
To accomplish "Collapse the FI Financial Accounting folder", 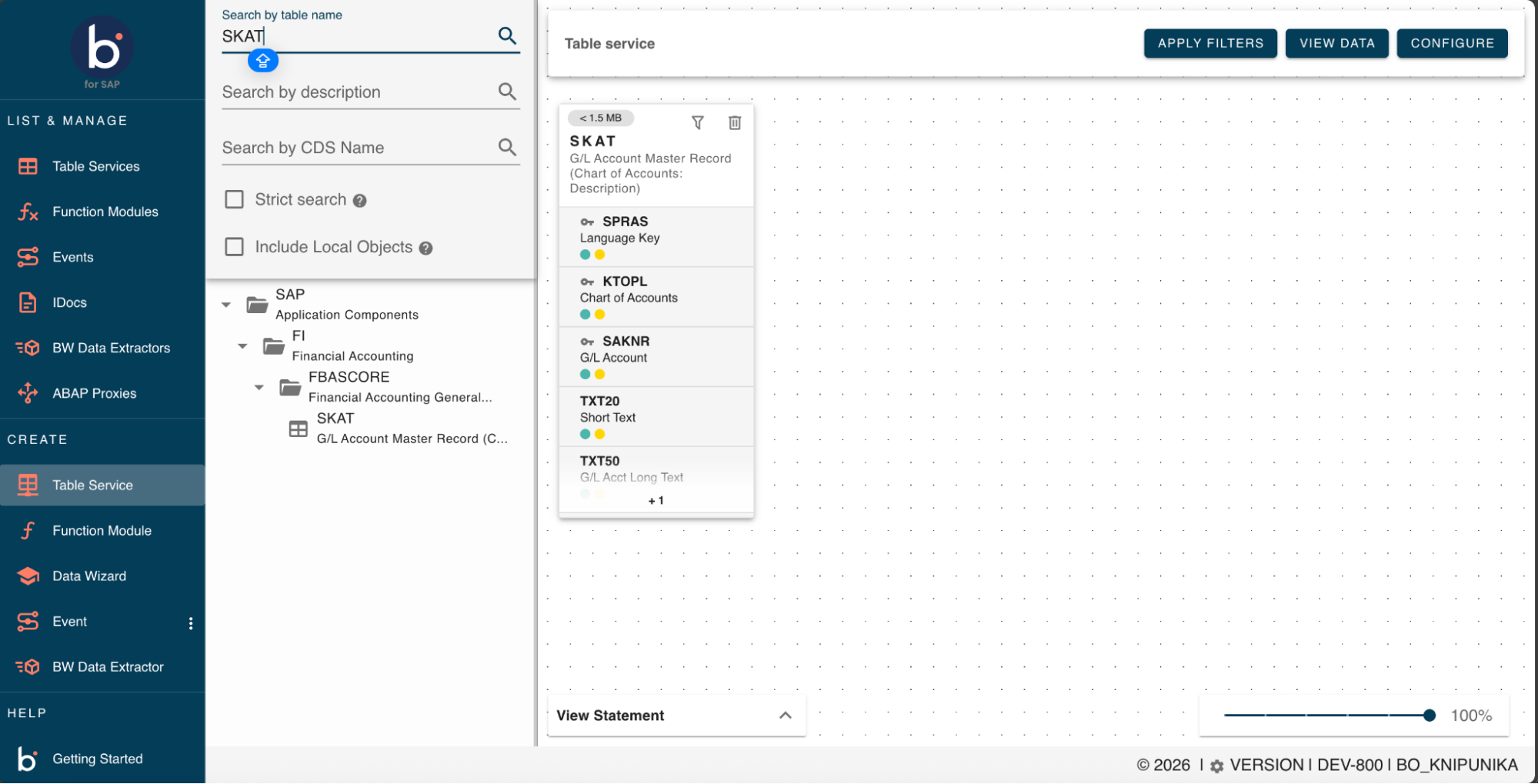I will click(x=242, y=346).
